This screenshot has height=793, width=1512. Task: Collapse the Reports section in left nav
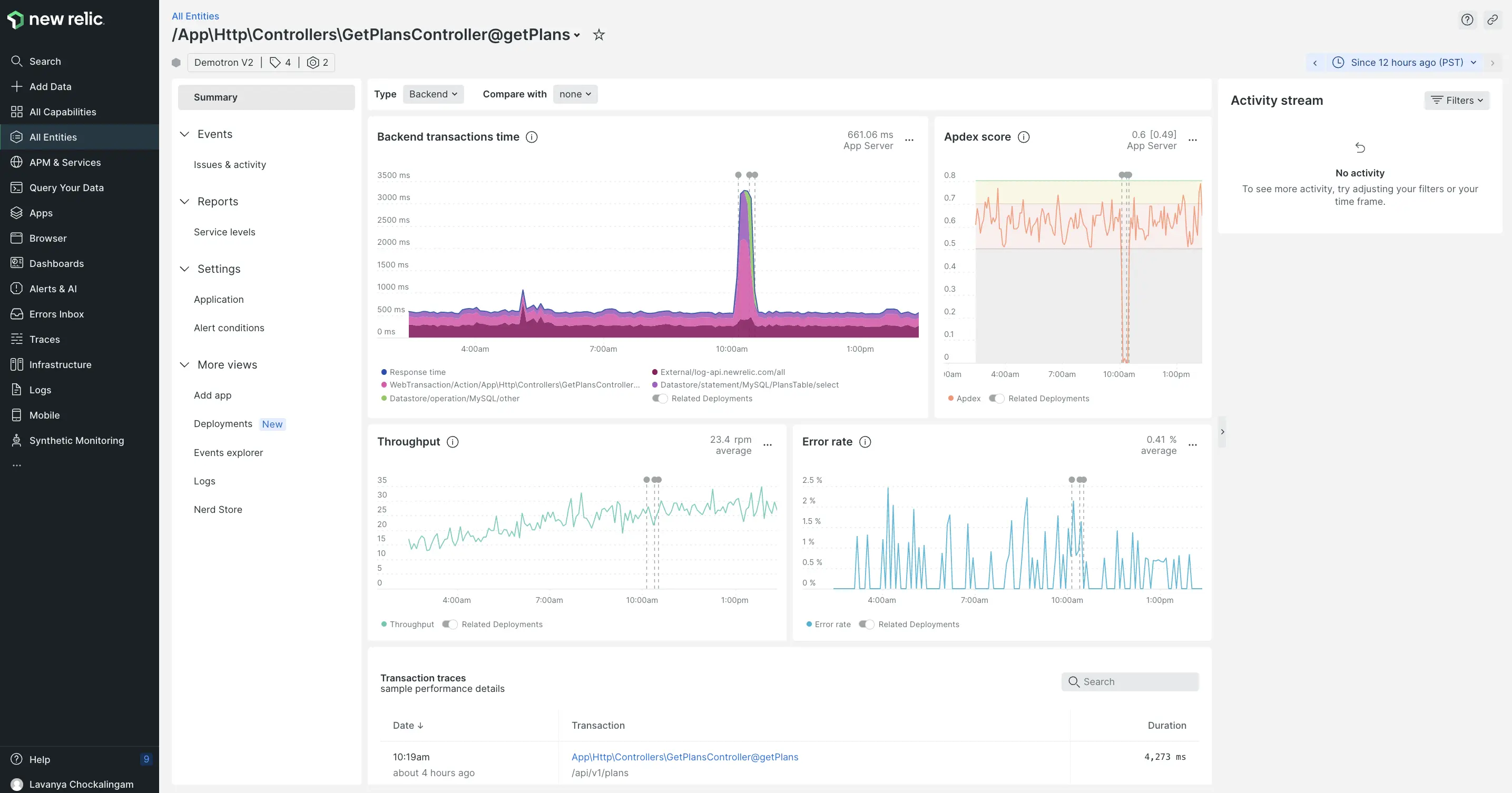[x=184, y=201]
